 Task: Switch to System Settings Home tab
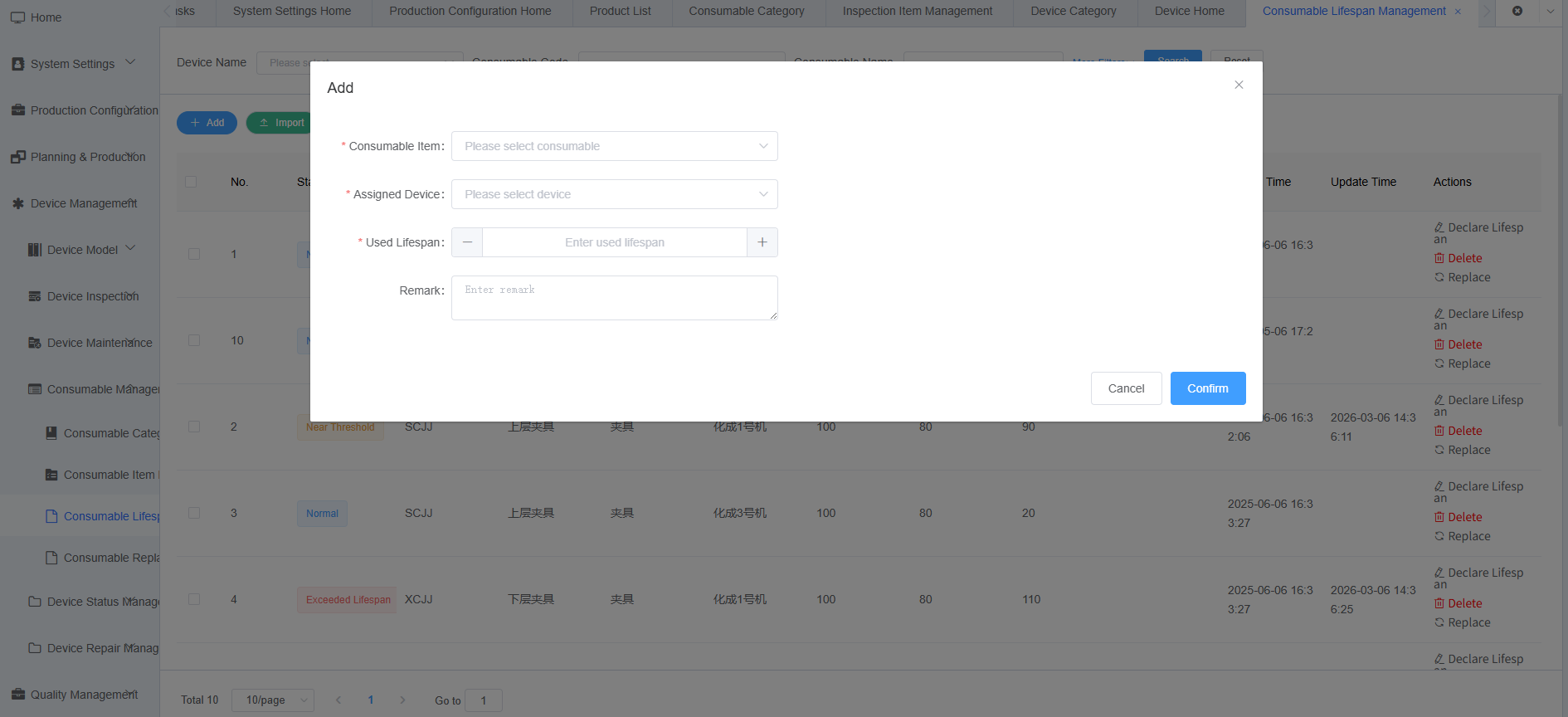292,12
